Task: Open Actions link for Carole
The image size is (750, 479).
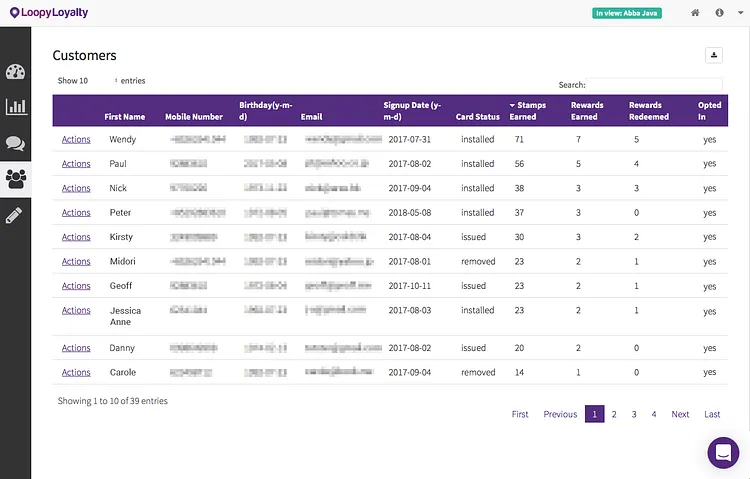Action: tap(76, 372)
